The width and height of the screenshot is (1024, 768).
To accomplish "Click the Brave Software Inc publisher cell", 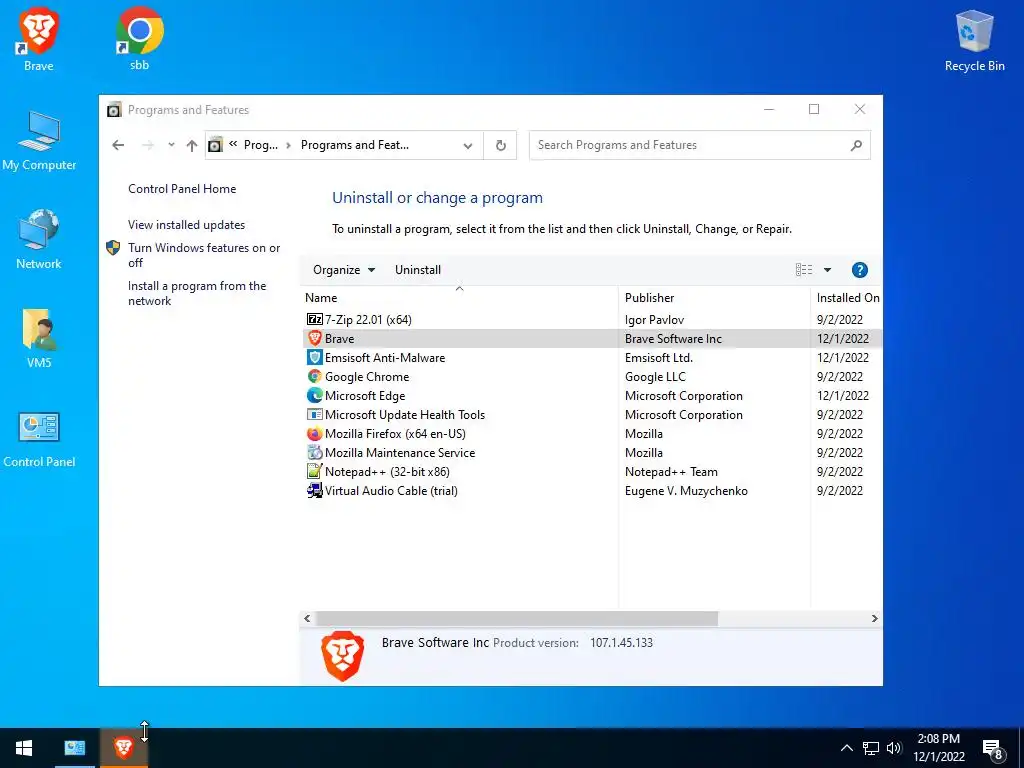I will coord(673,338).
